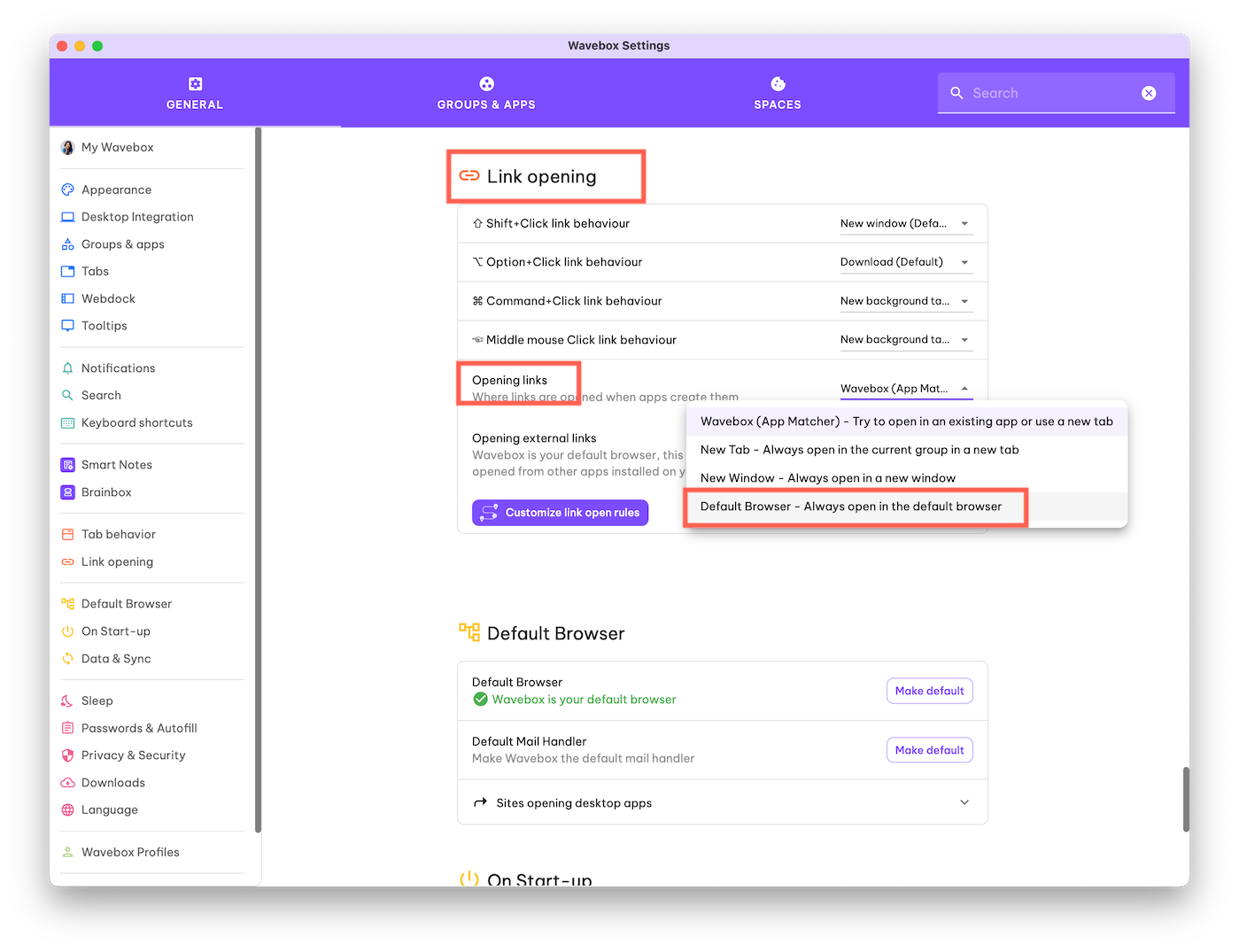Open Shift+Click link behaviour dropdown
The width and height of the screenshot is (1239, 952).
(906, 224)
